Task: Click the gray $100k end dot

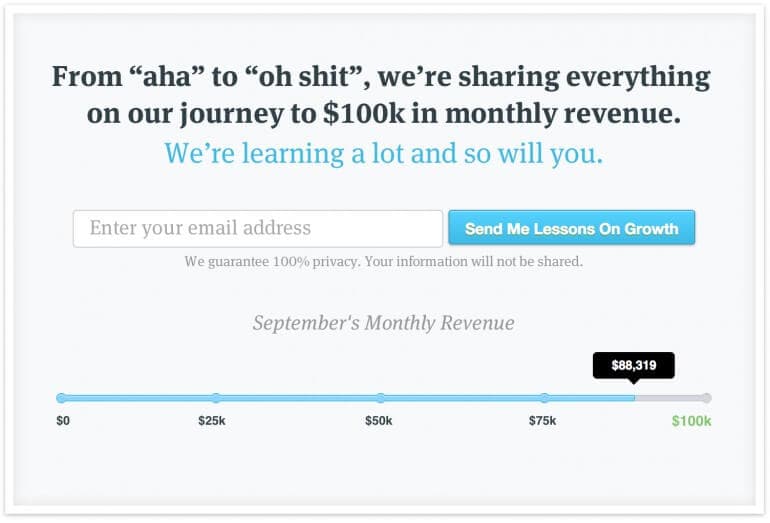Action: [x=706, y=398]
